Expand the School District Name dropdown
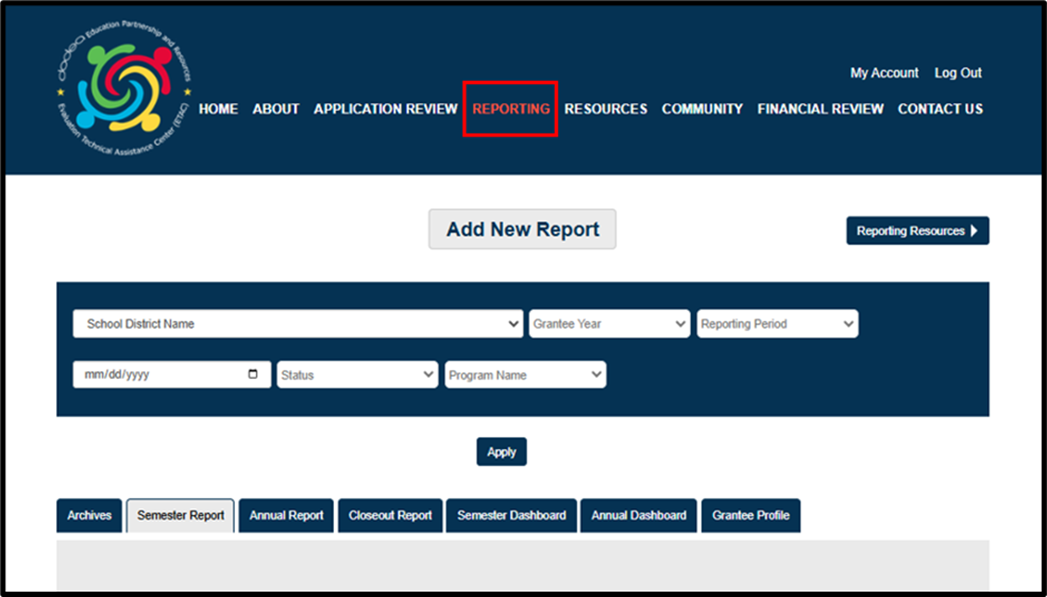 [297, 324]
